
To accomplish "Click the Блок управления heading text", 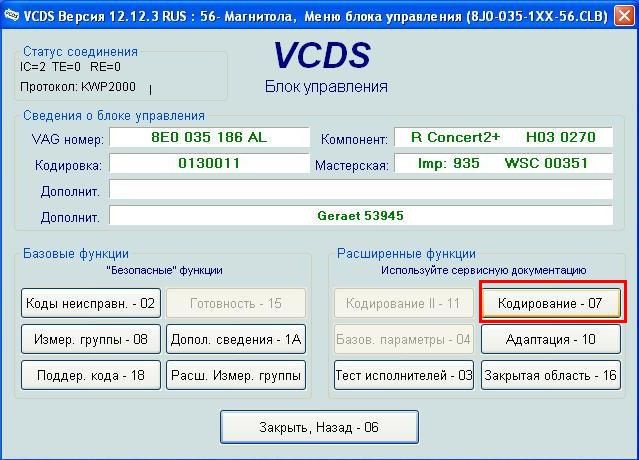I will pos(326,87).
